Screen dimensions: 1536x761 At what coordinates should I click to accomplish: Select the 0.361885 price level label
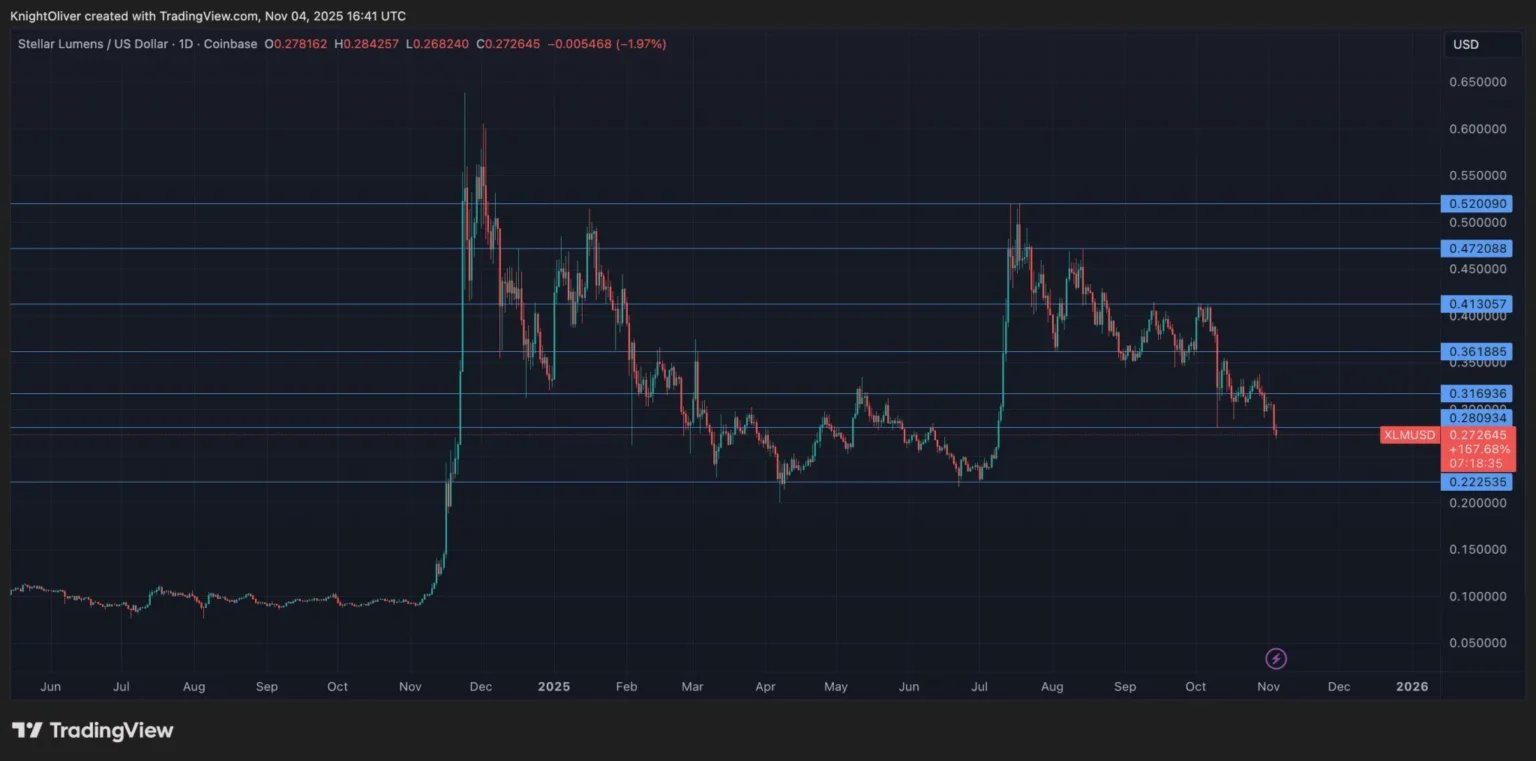(x=1477, y=351)
